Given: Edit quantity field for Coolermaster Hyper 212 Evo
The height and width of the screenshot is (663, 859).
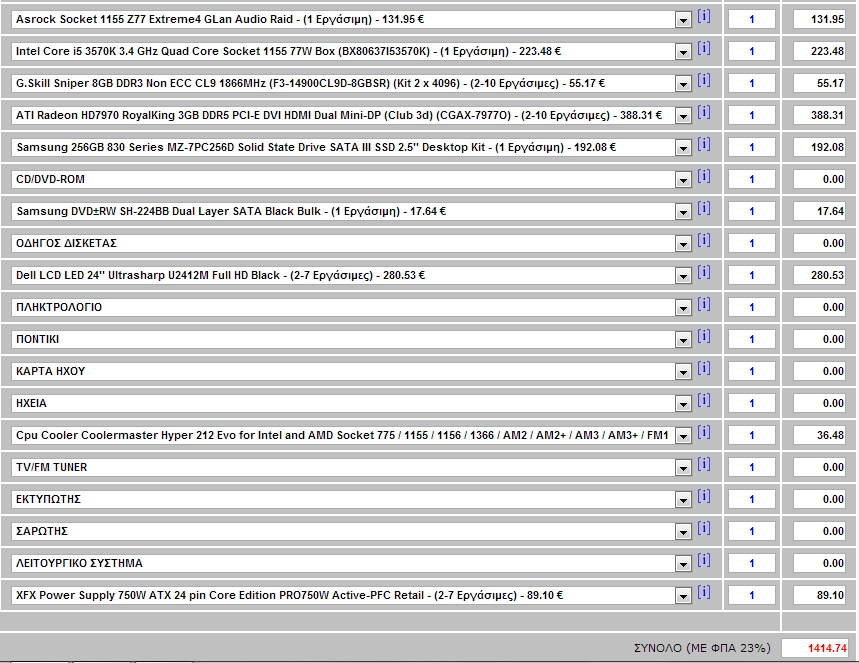Looking at the screenshot, I should coord(752,435).
